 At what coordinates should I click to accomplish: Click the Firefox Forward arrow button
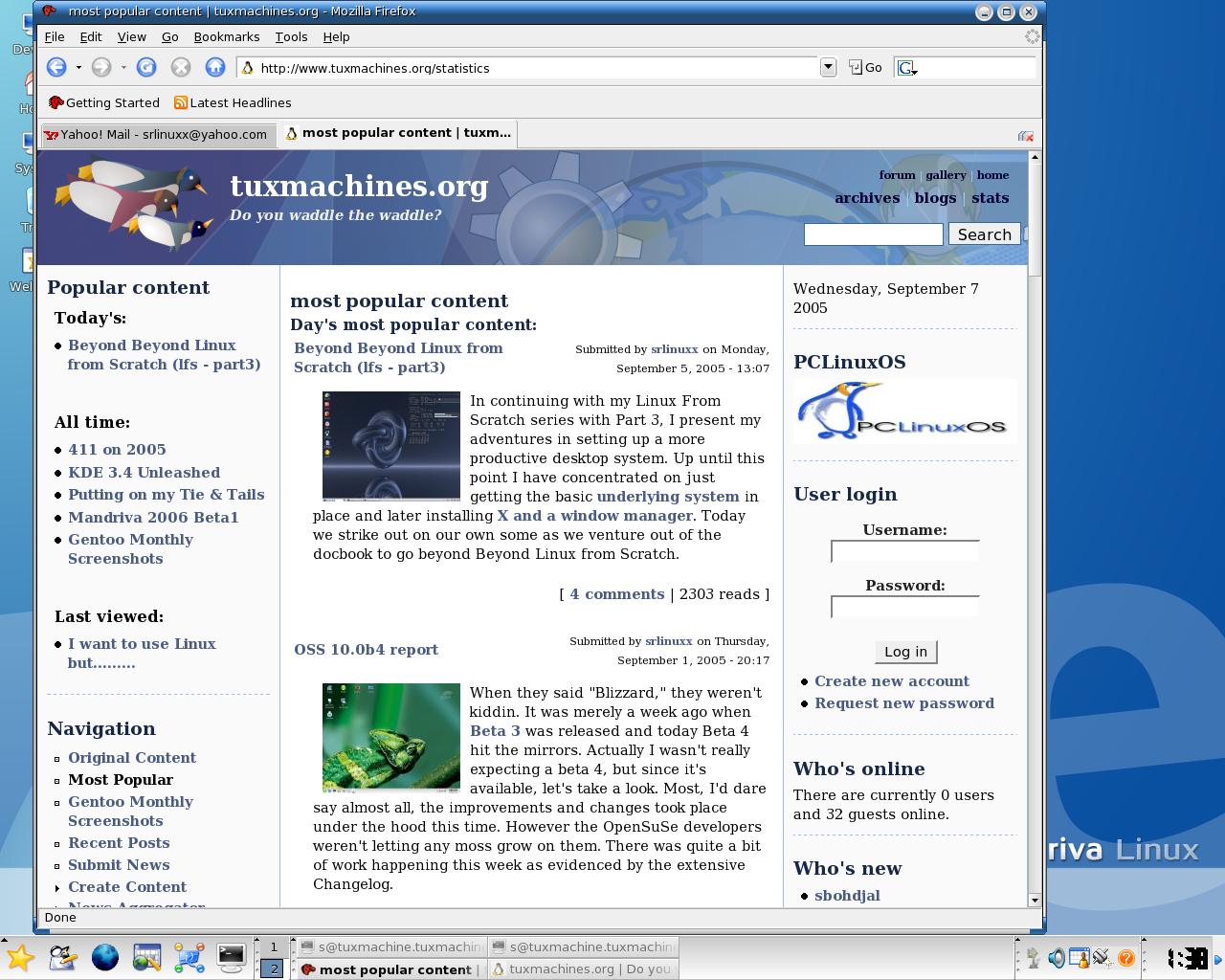click(x=101, y=67)
